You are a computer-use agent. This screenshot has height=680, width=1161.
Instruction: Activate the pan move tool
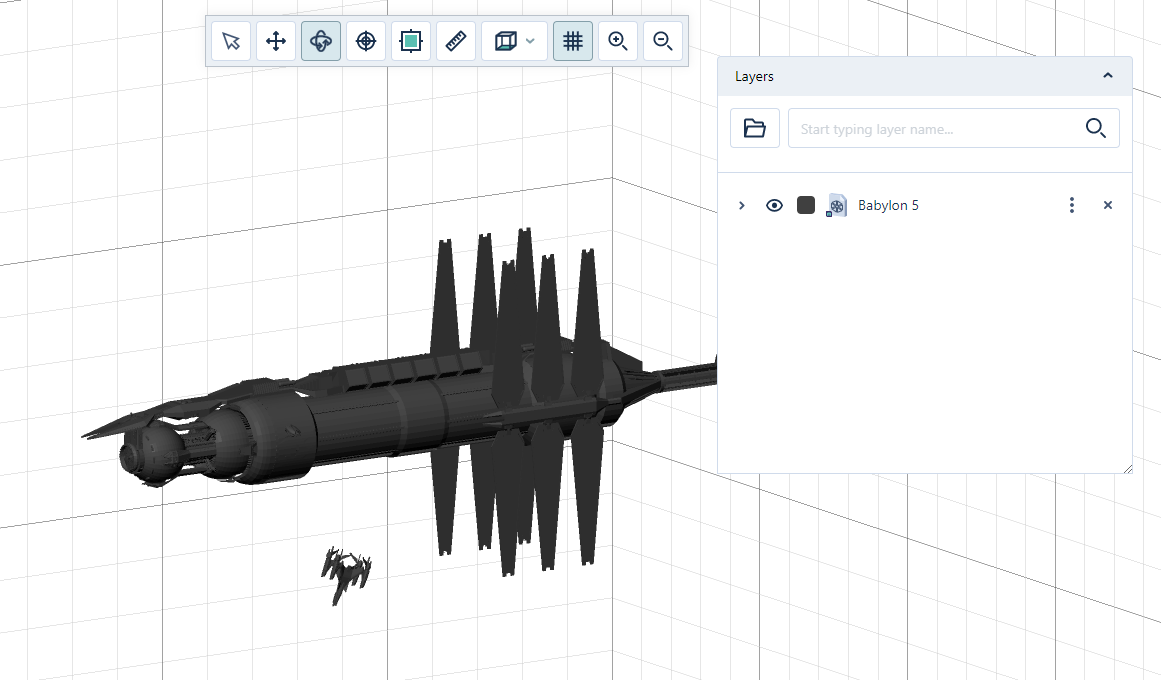click(x=276, y=41)
